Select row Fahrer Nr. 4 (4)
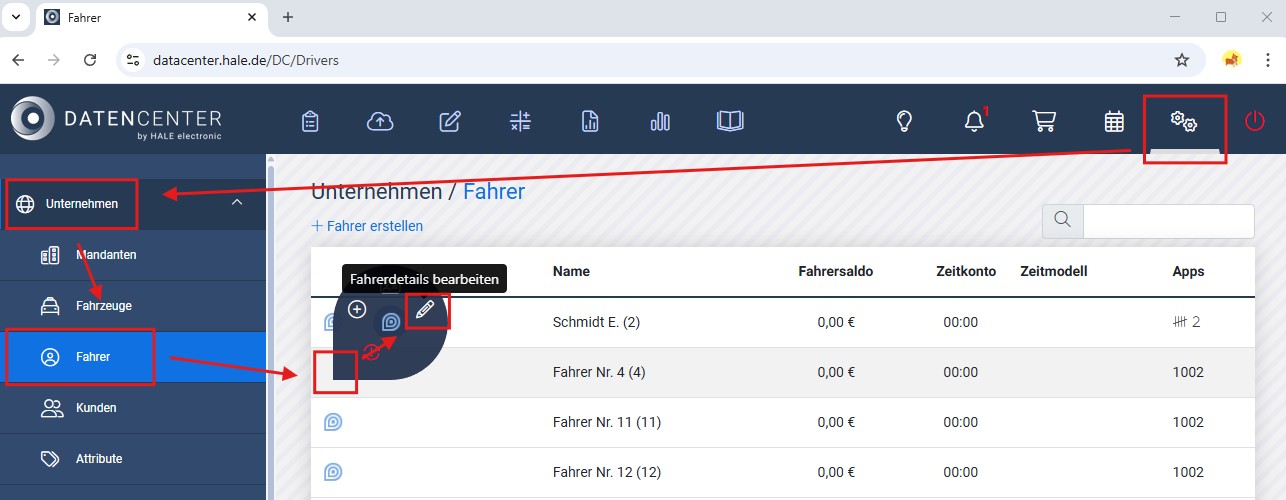This screenshot has width=1286, height=500. point(782,372)
